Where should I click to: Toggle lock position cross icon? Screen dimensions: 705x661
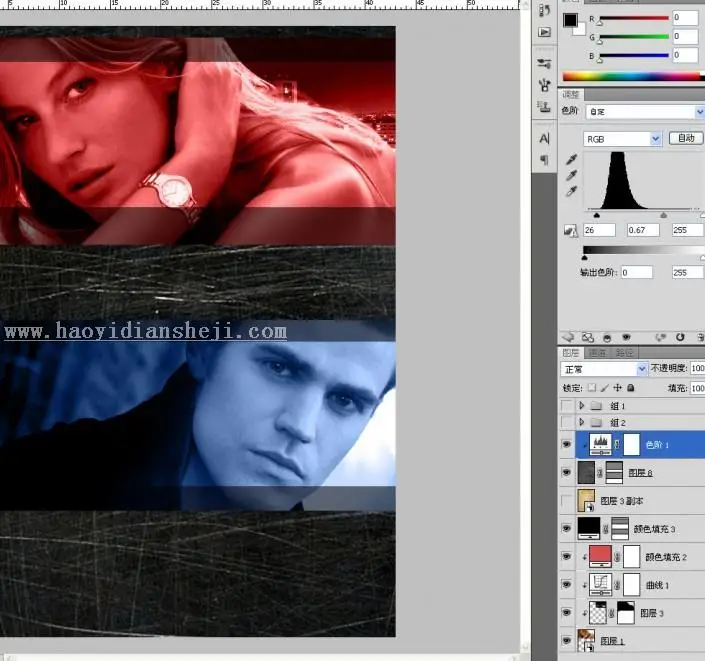point(618,388)
